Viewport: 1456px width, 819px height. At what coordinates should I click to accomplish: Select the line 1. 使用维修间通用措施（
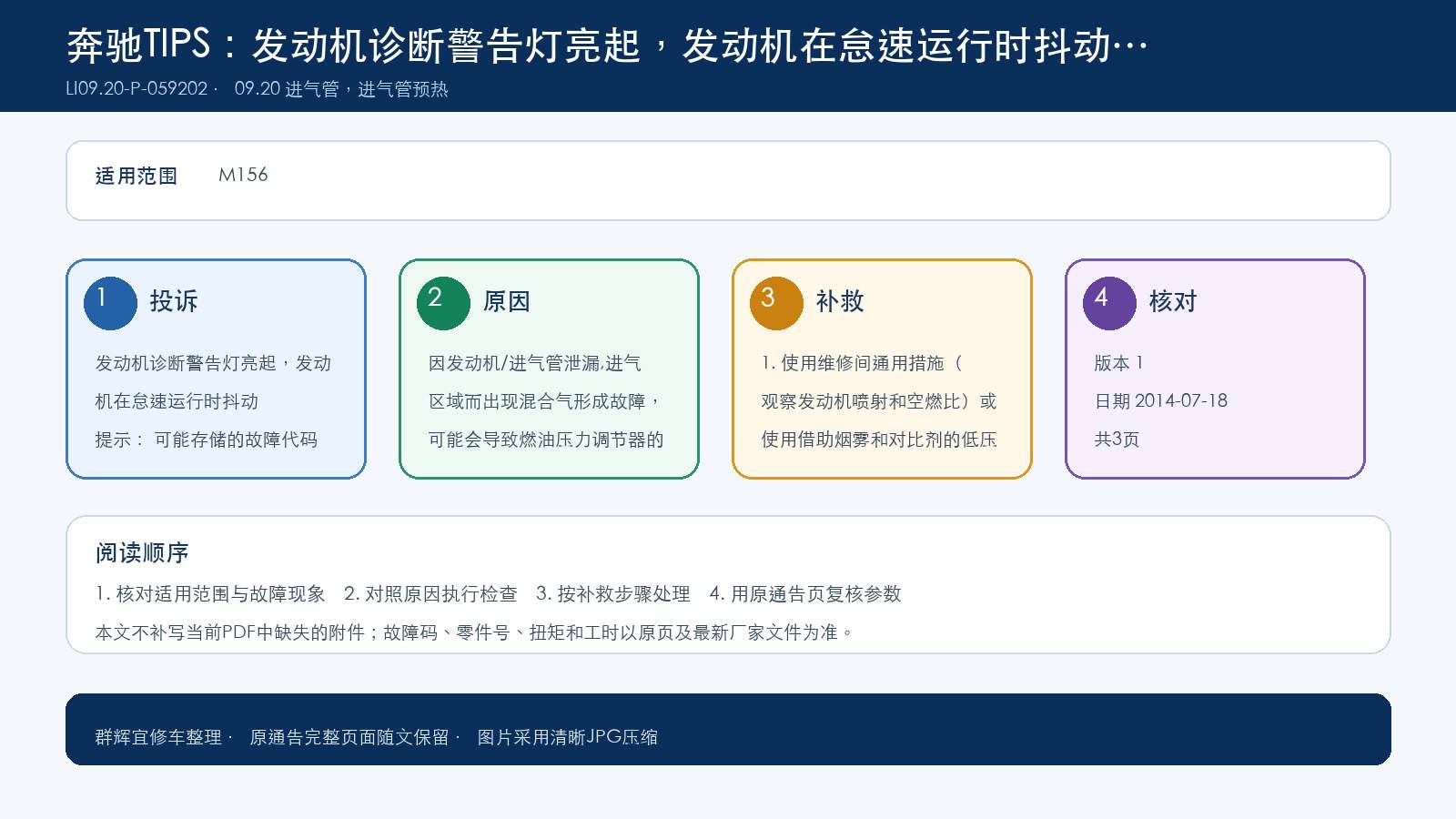(x=863, y=363)
